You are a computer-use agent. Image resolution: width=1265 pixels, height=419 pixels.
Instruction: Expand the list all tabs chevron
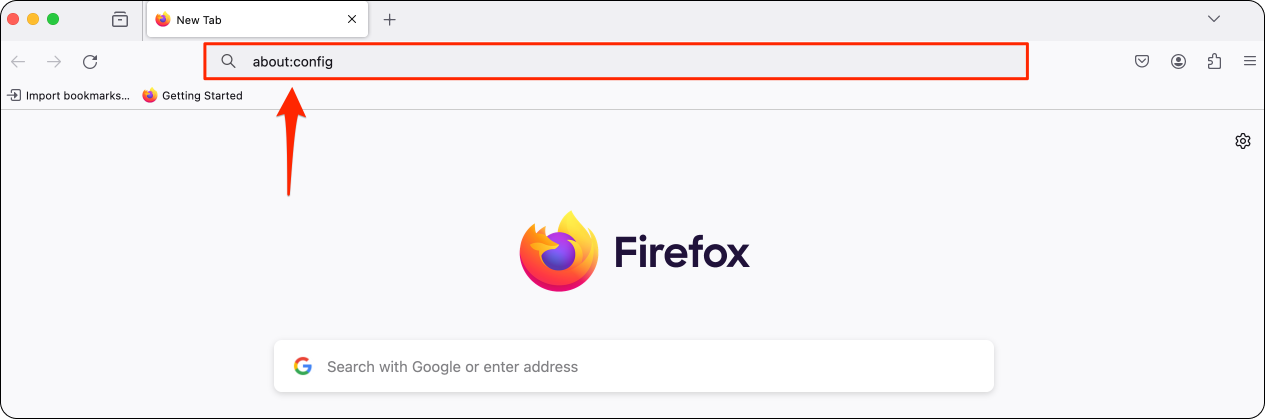pyautogui.click(x=1214, y=19)
